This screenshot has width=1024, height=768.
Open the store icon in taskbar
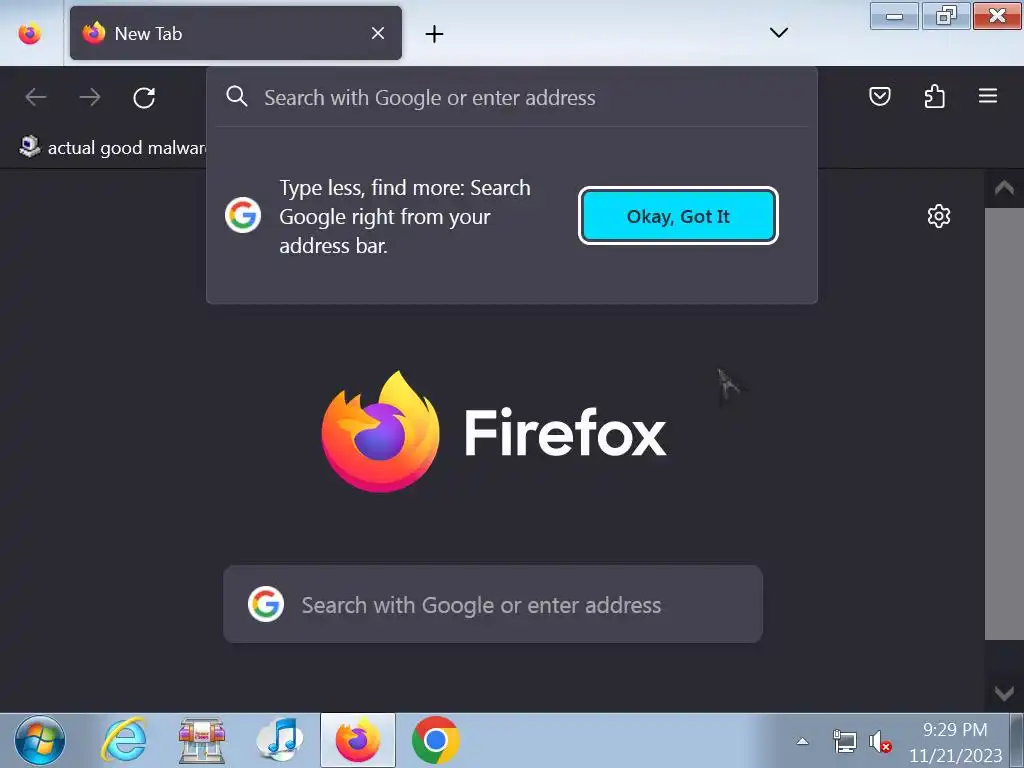tap(202, 741)
